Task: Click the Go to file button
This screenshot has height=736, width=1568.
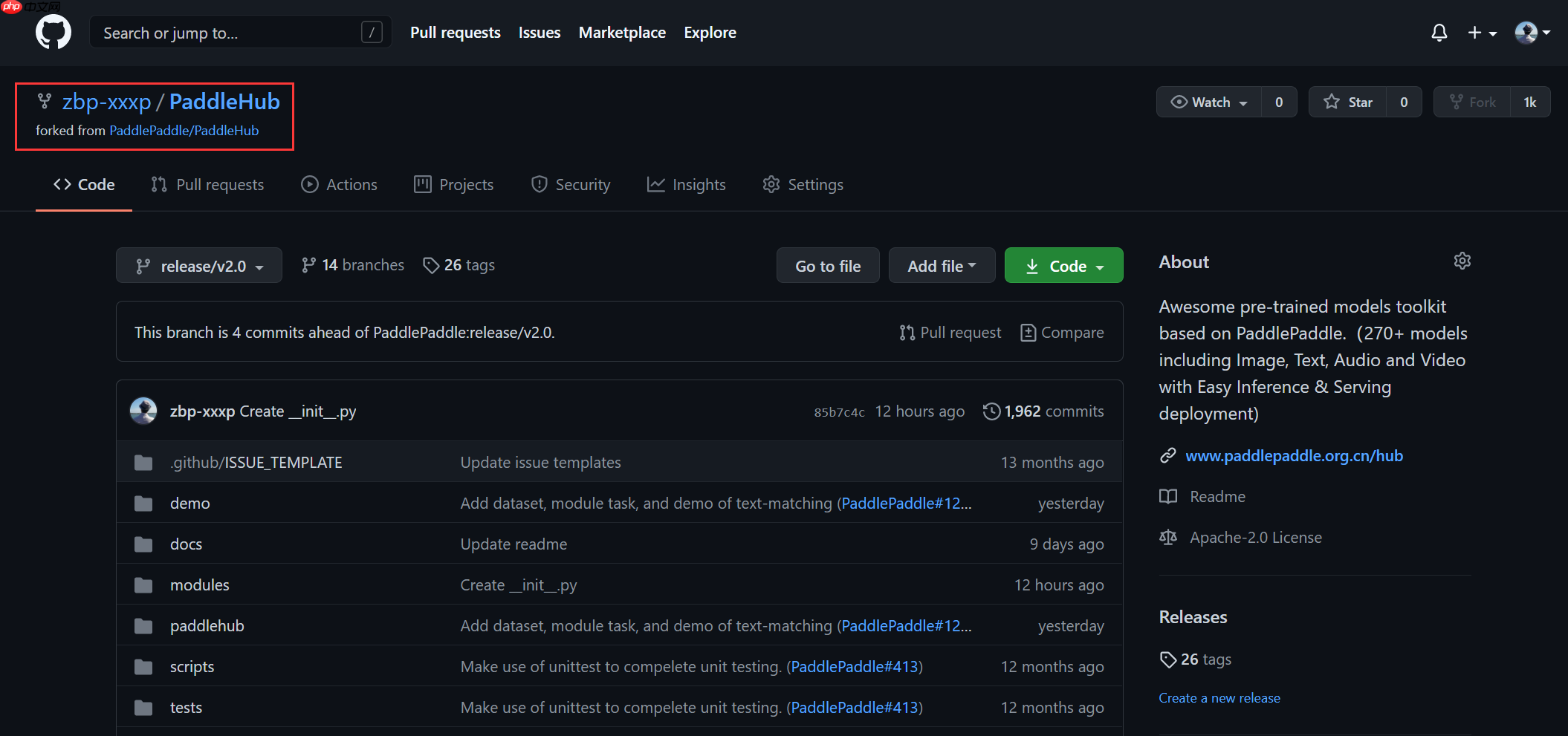Action: 828,266
